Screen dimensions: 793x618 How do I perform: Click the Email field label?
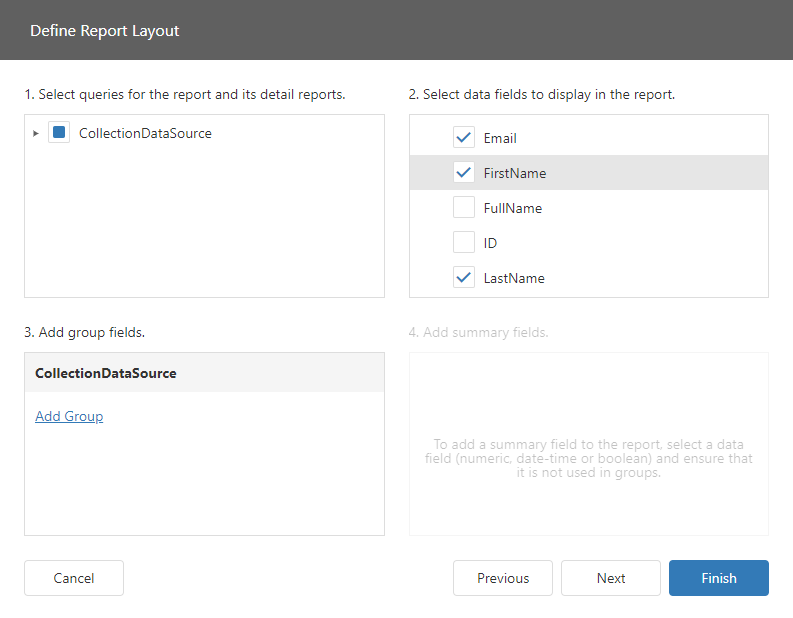pos(500,138)
